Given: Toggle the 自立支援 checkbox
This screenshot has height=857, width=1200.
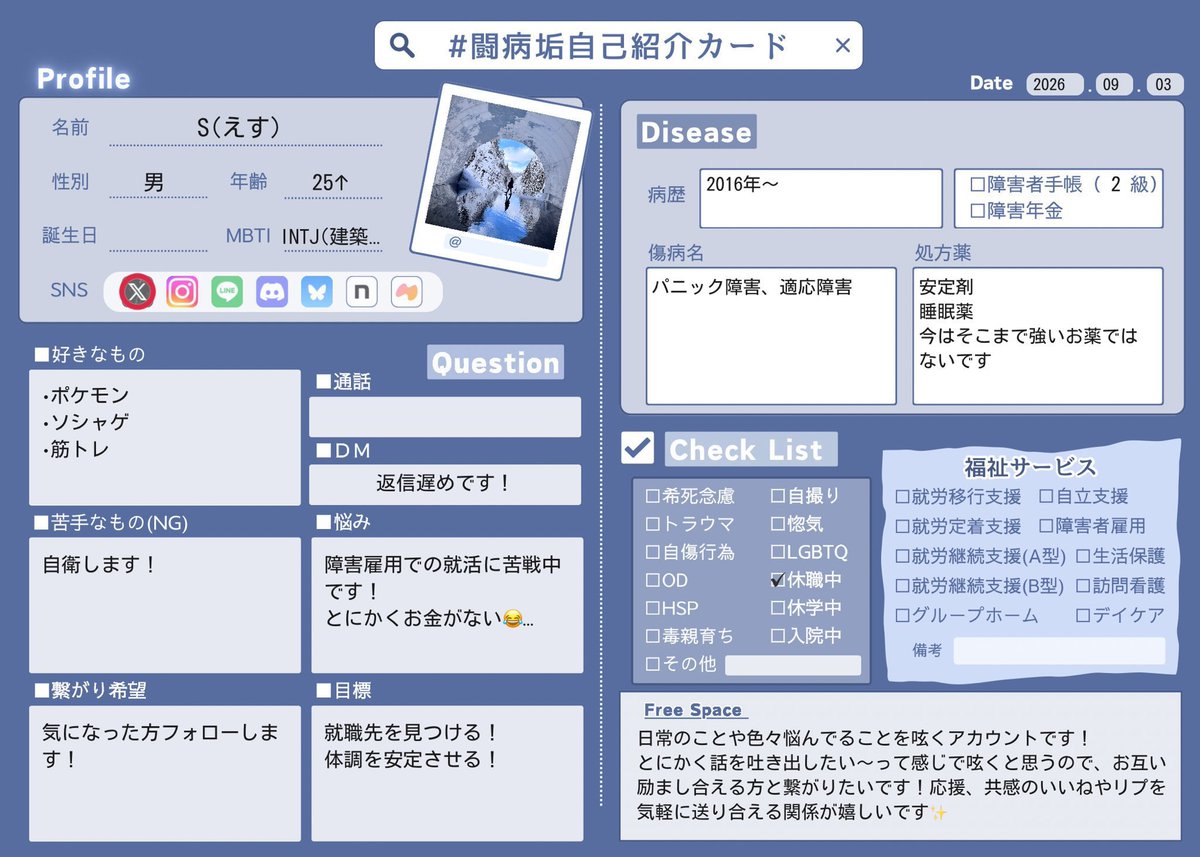Looking at the screenshot, I should [1046, 497].
